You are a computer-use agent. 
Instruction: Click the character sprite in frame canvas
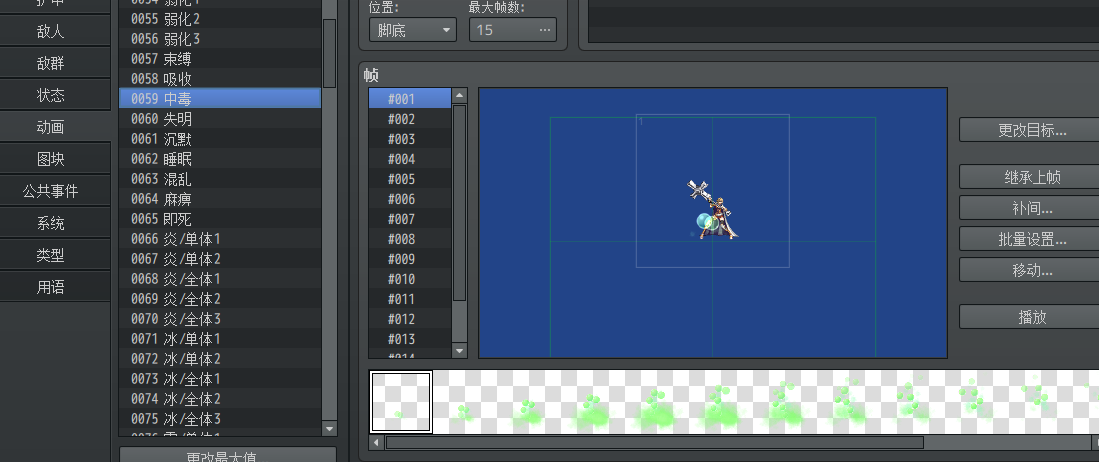click(713, 210)
